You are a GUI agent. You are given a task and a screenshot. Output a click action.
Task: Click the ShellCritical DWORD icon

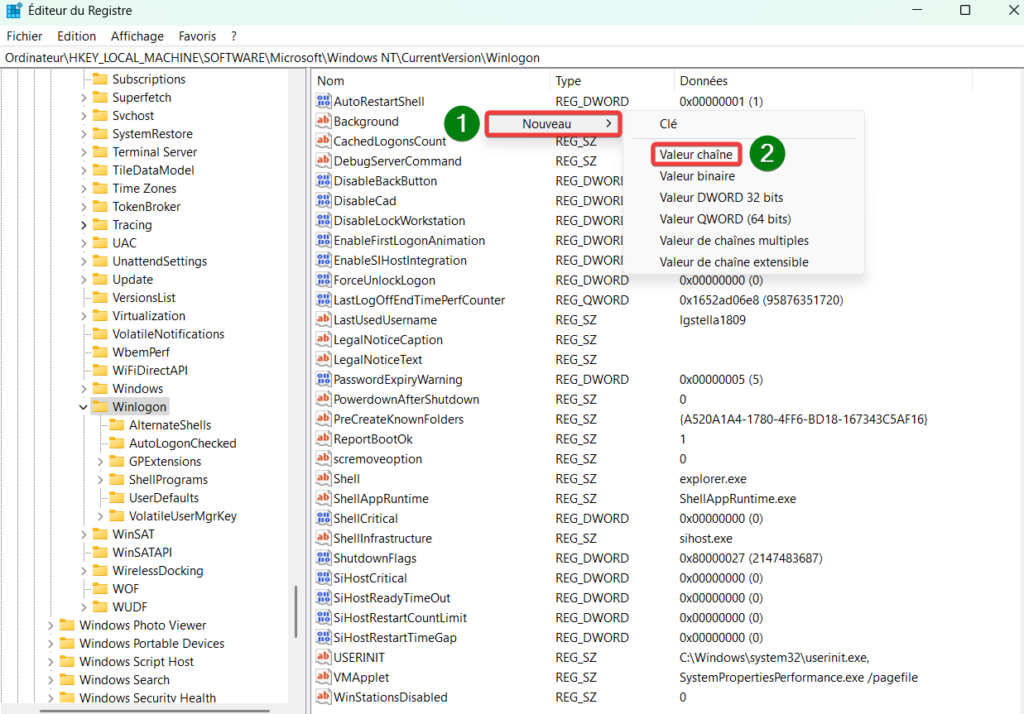323,518
